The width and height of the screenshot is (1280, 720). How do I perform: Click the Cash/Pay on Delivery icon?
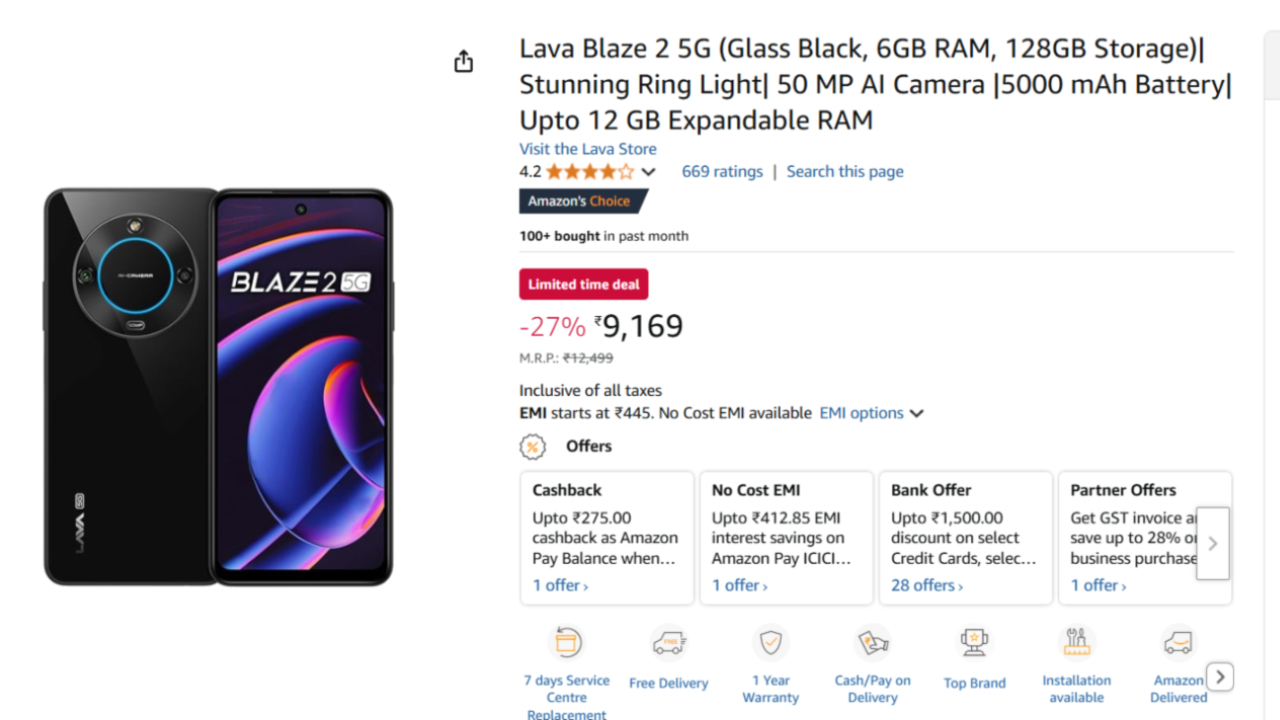click(x=872, y=642)
